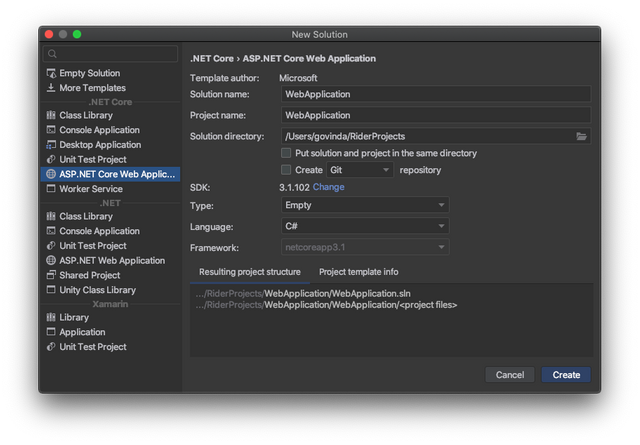
Task: Choose the Desktop Application template icon
Action: coord(51,145)
